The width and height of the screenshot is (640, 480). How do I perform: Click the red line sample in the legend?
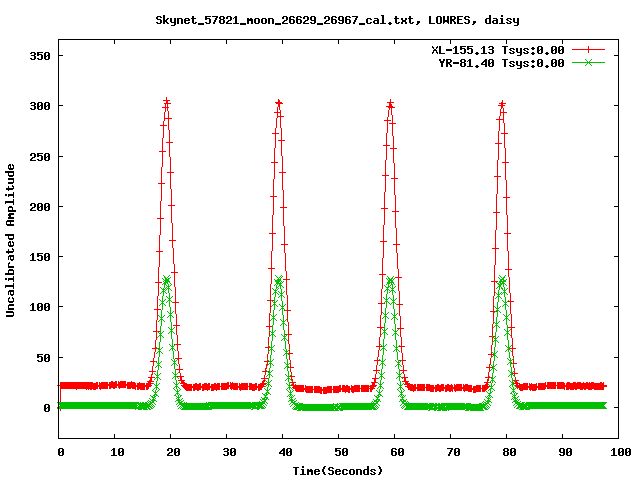[x=588, y=50]
